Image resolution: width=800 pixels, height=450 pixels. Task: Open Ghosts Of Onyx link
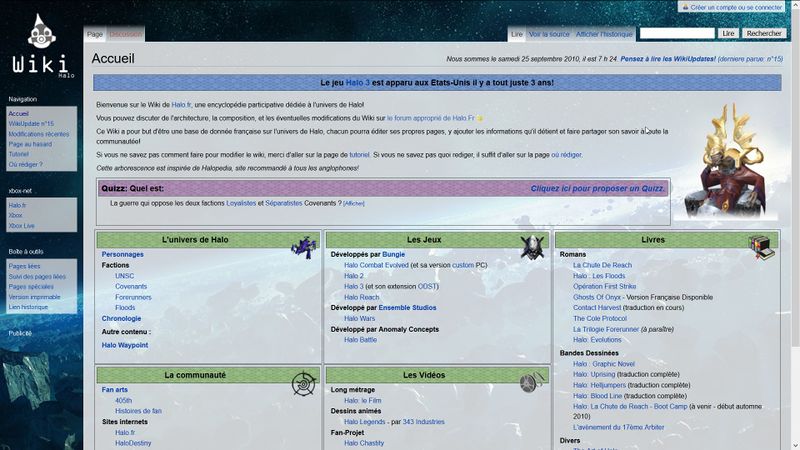coord(596,297)
